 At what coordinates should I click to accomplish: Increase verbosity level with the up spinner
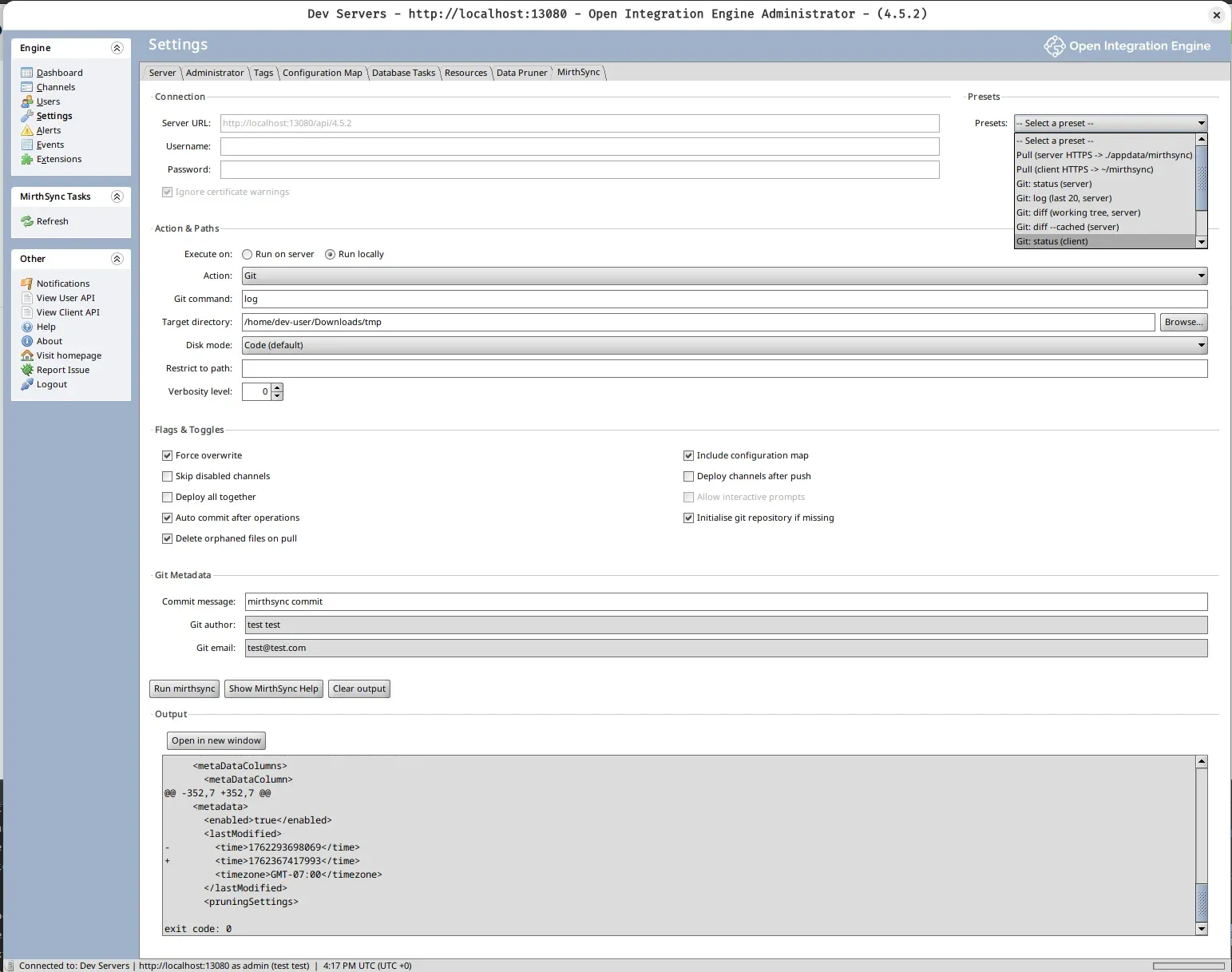[x=277, y=387]
